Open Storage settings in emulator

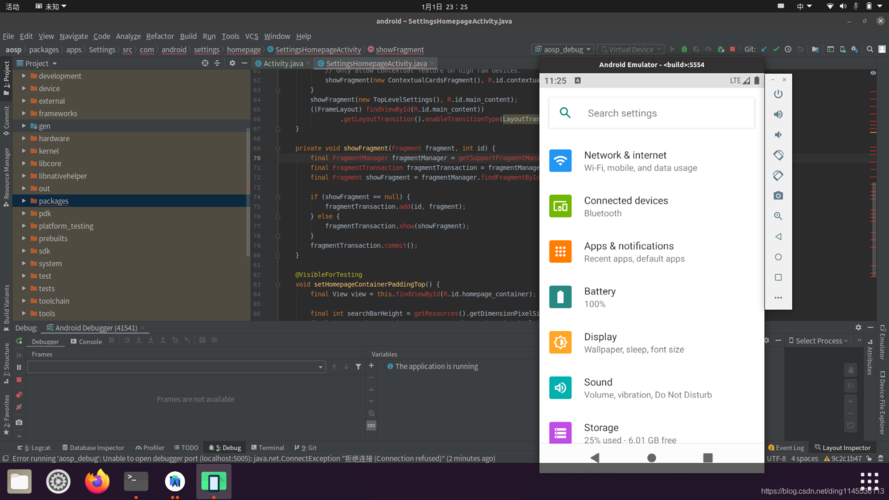point(651,432)
